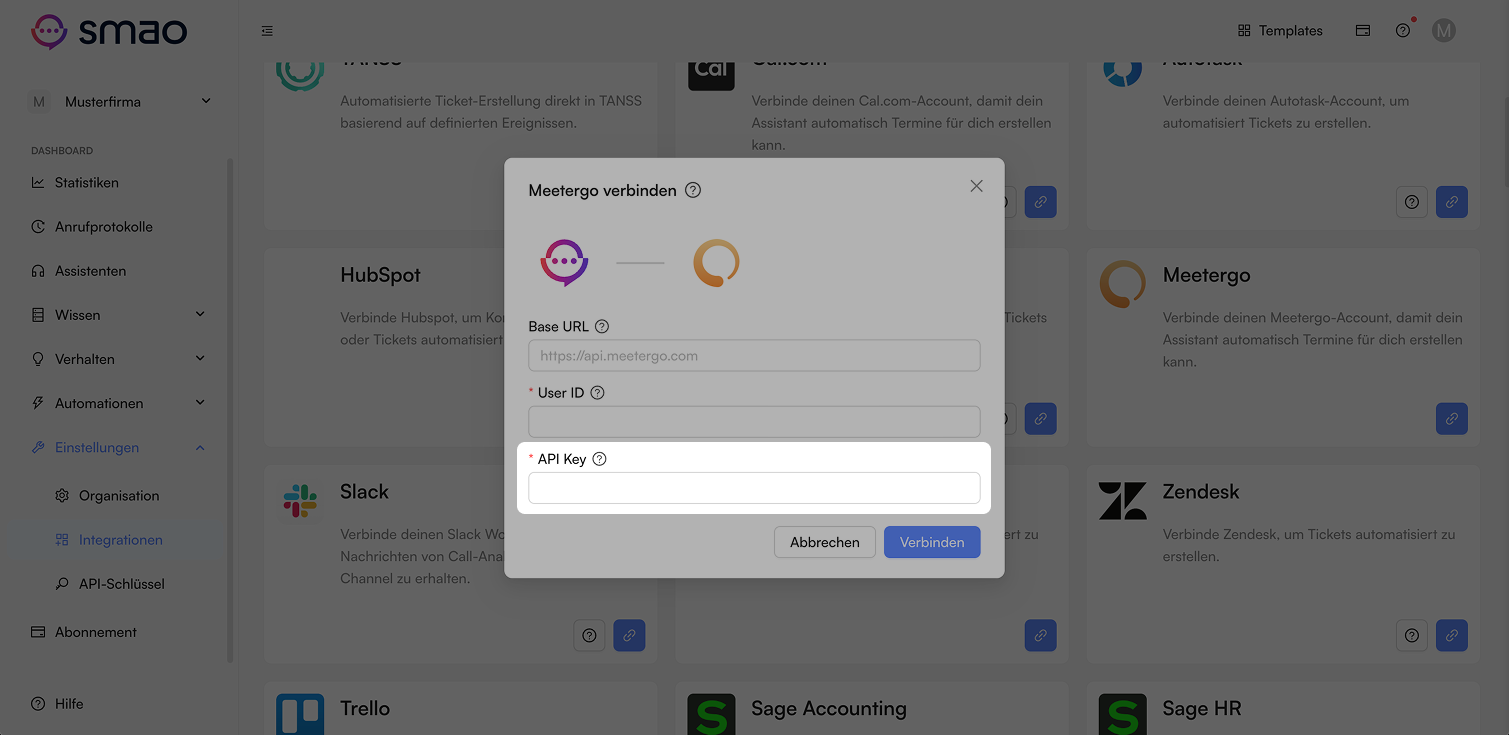This screenshot has width=1509, height=735.
Task: Click help icon beside User ID label
Action: 598,393
